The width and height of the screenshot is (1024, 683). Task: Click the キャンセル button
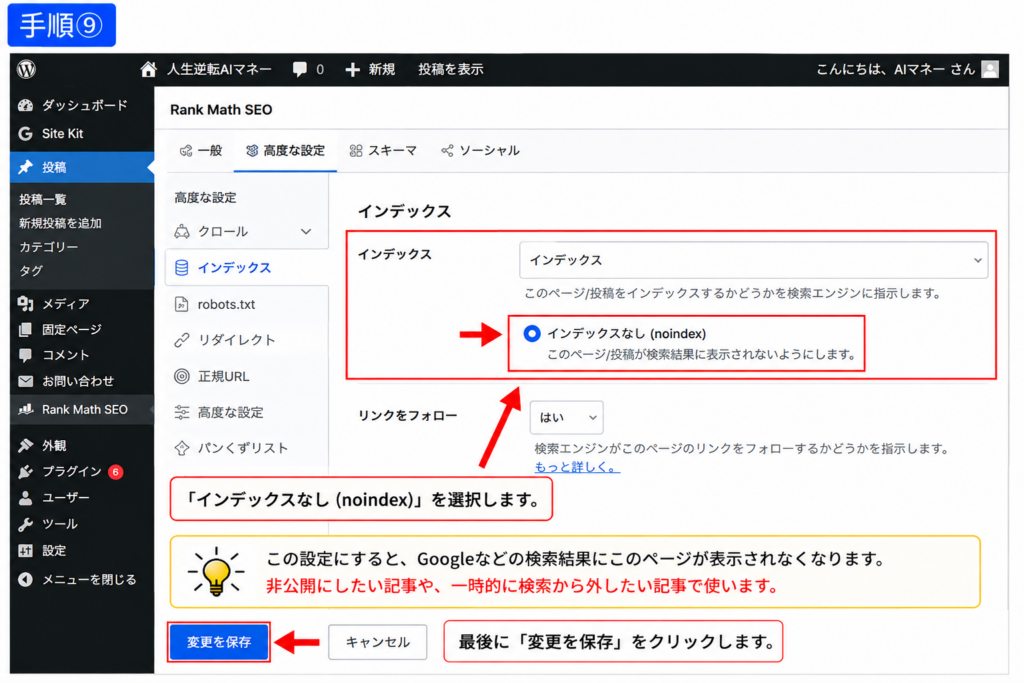coord(377,643)
